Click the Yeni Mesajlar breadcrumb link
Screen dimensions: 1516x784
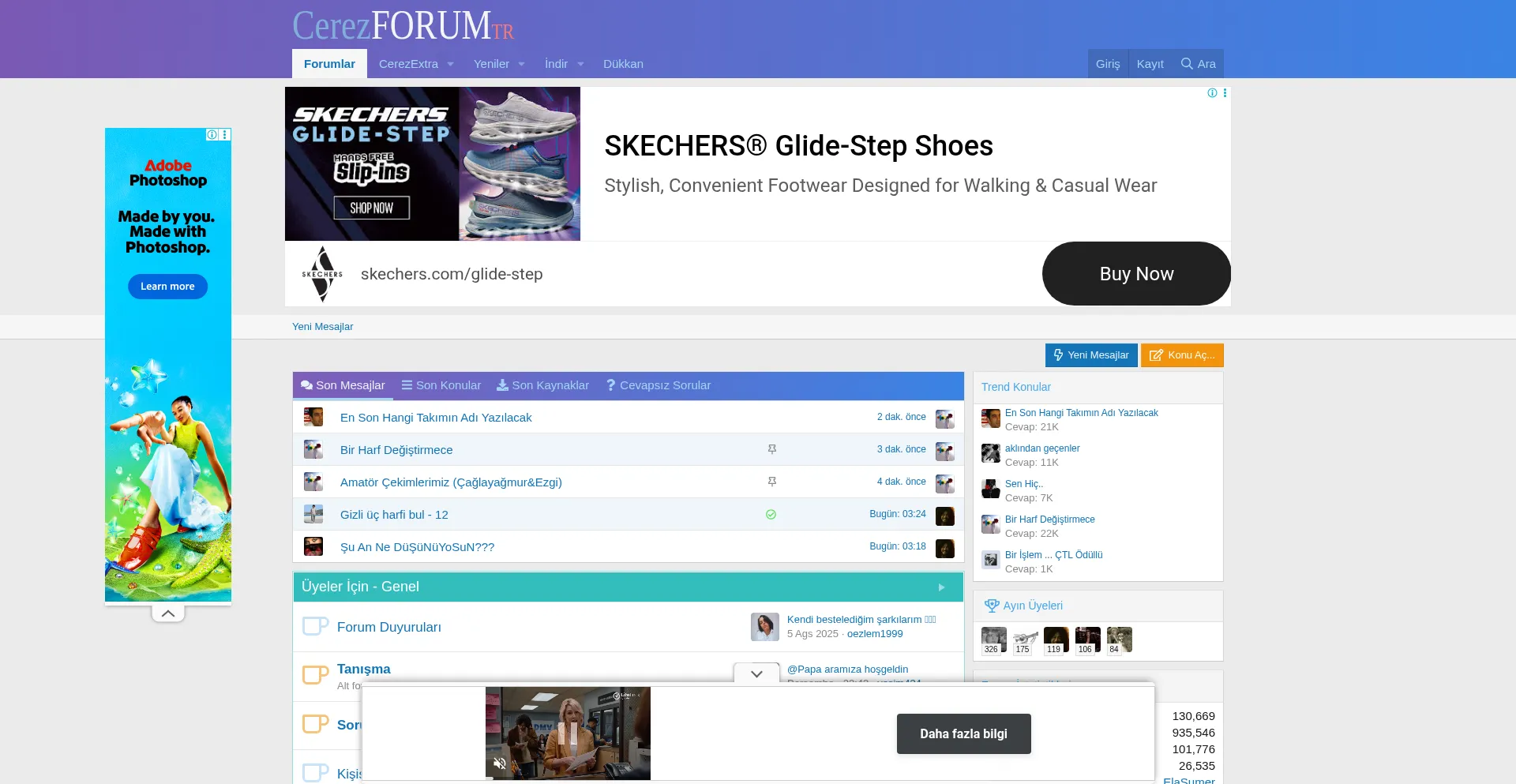[322, 327]
